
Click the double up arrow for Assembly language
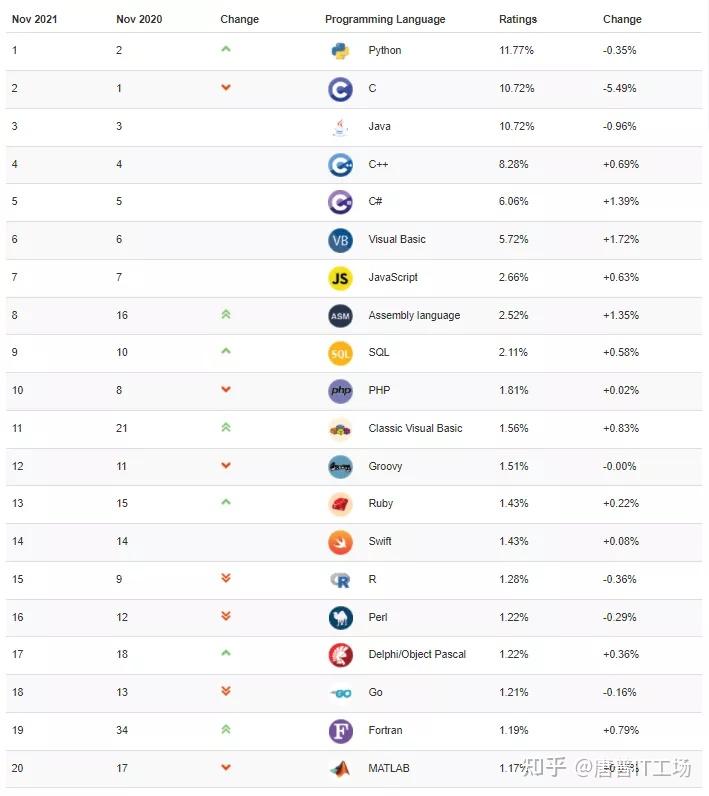pos(226,314)
